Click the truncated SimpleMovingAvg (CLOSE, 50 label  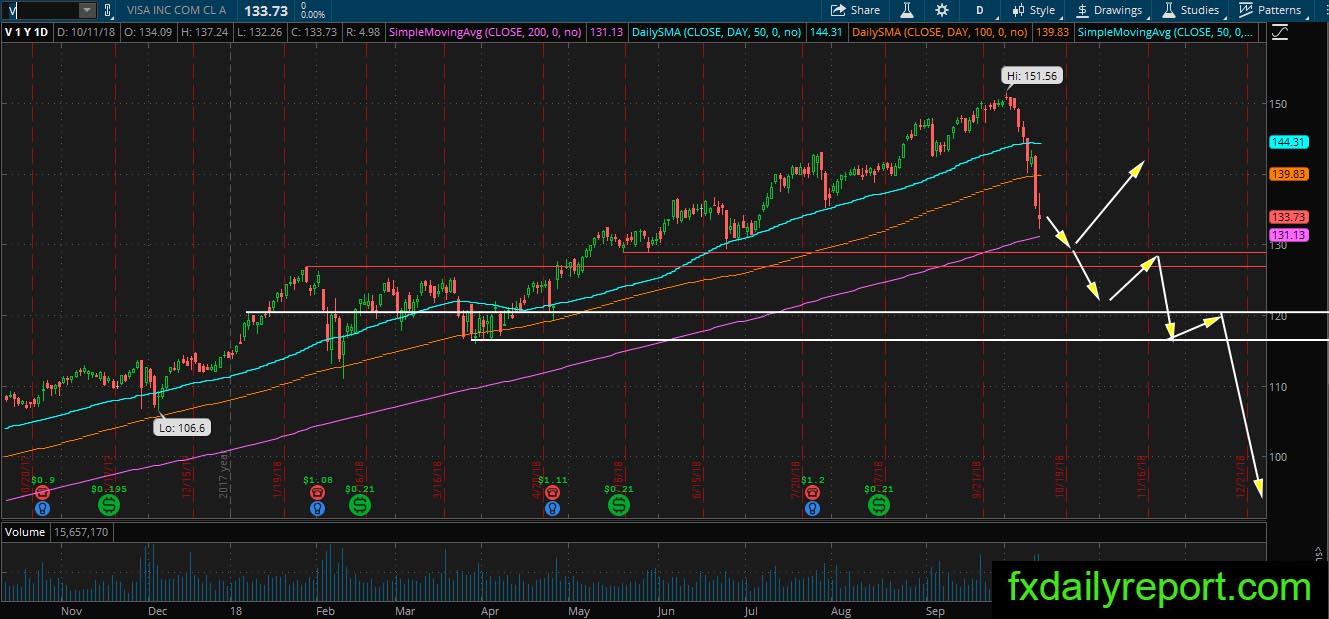click(1167, 32)
